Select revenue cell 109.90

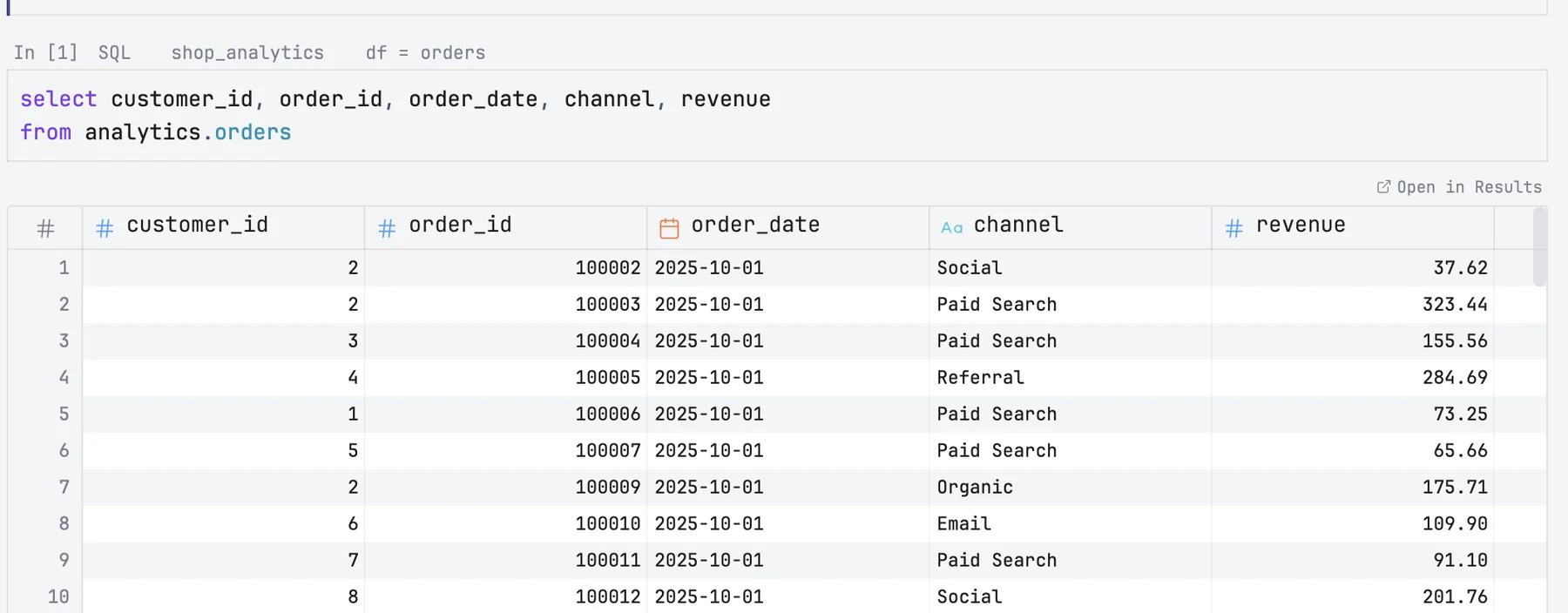(x=1352, y=524)
